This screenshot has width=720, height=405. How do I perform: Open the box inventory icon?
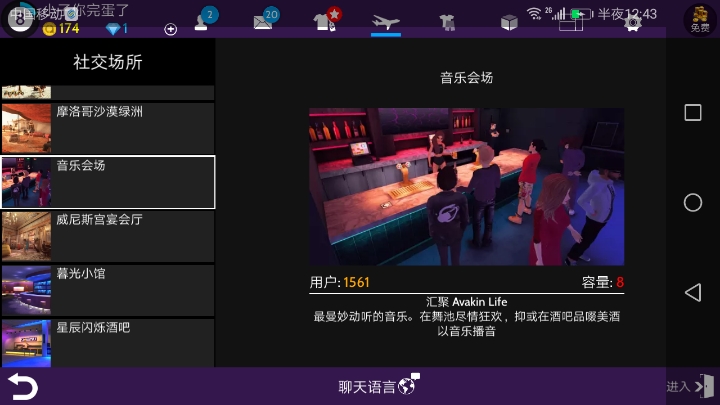coord(509,21)
